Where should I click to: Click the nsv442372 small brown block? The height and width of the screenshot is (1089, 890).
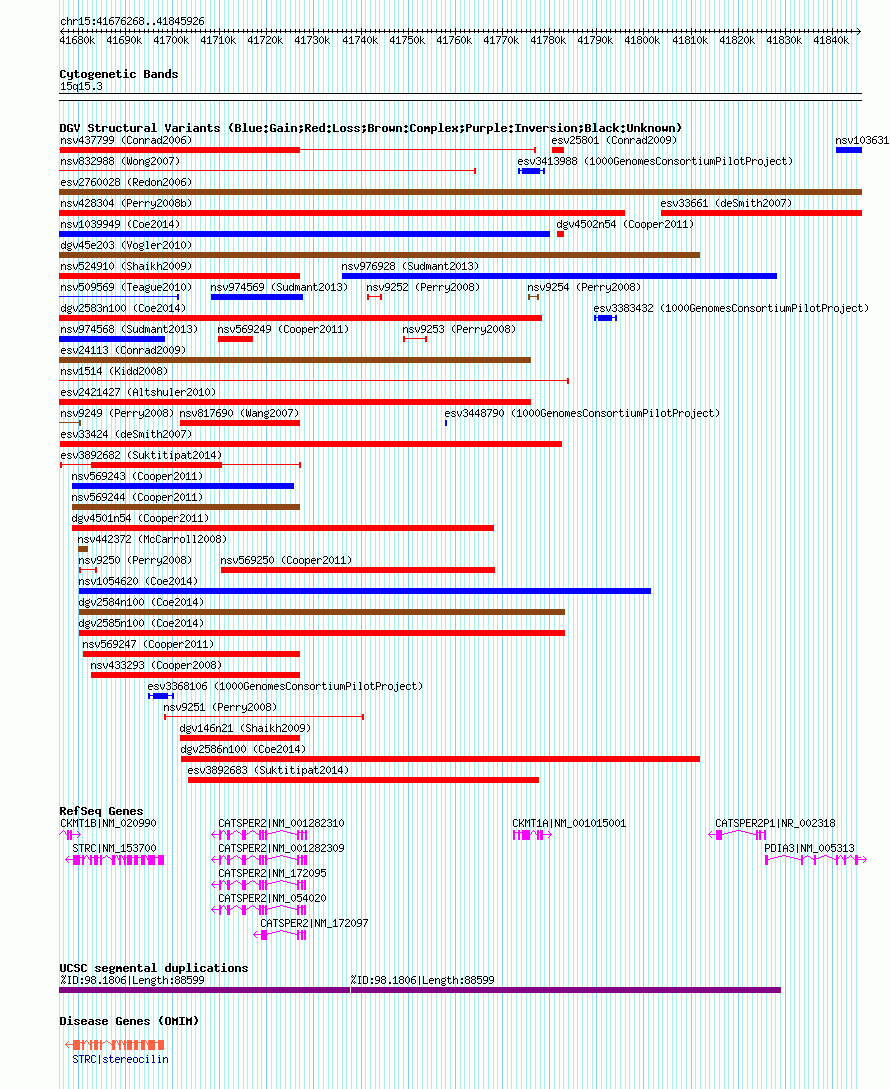pos(83,549)
